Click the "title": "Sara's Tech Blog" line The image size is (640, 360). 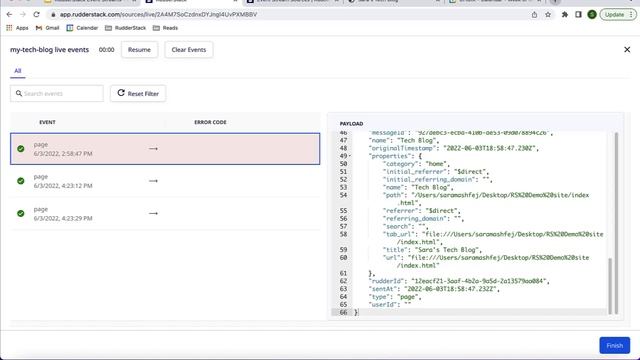432,249
